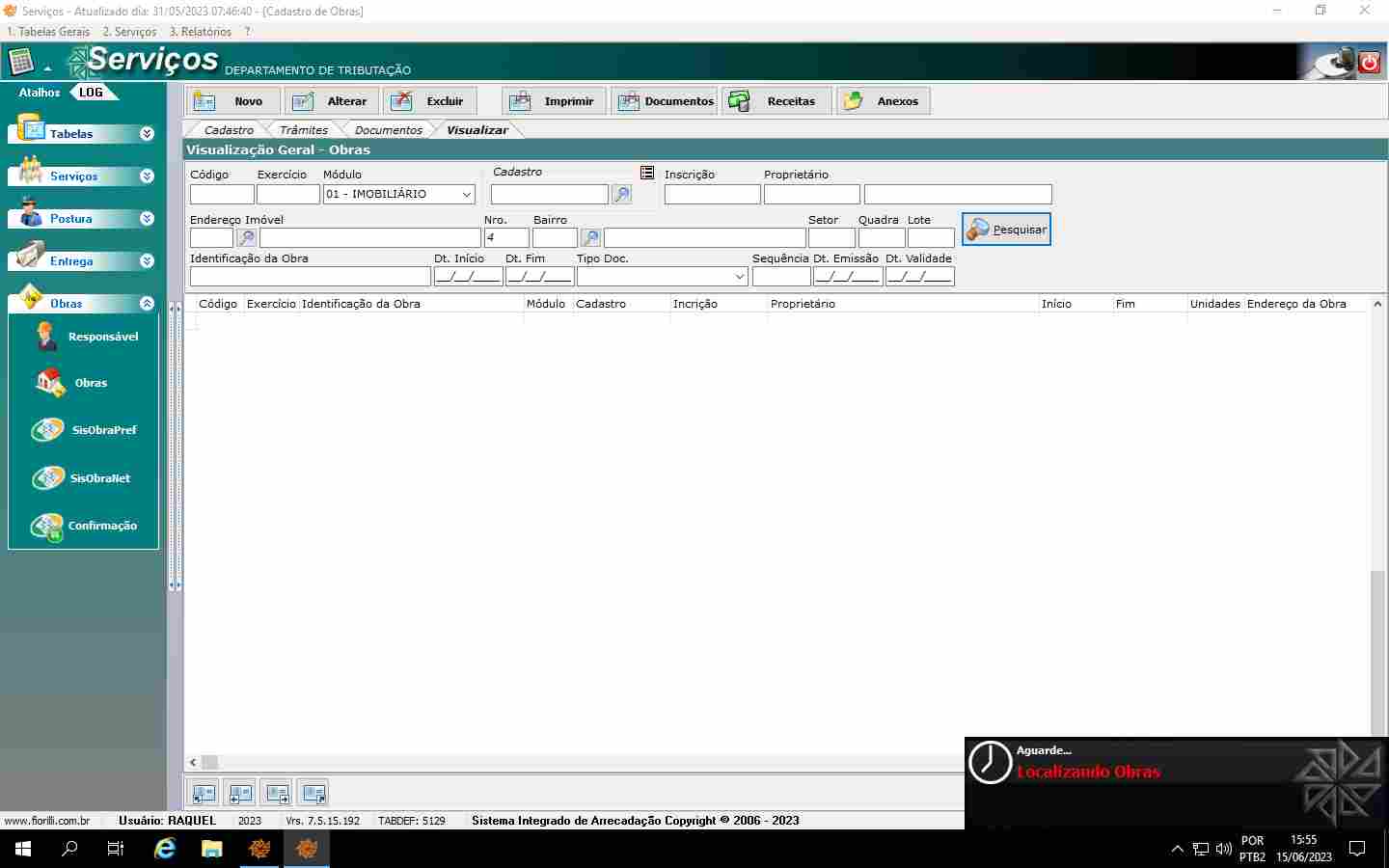The image size is (1389, 868).
Task: Click the Identificação da Obra input field
Action: pyautogui.click(x=310, y=277)
